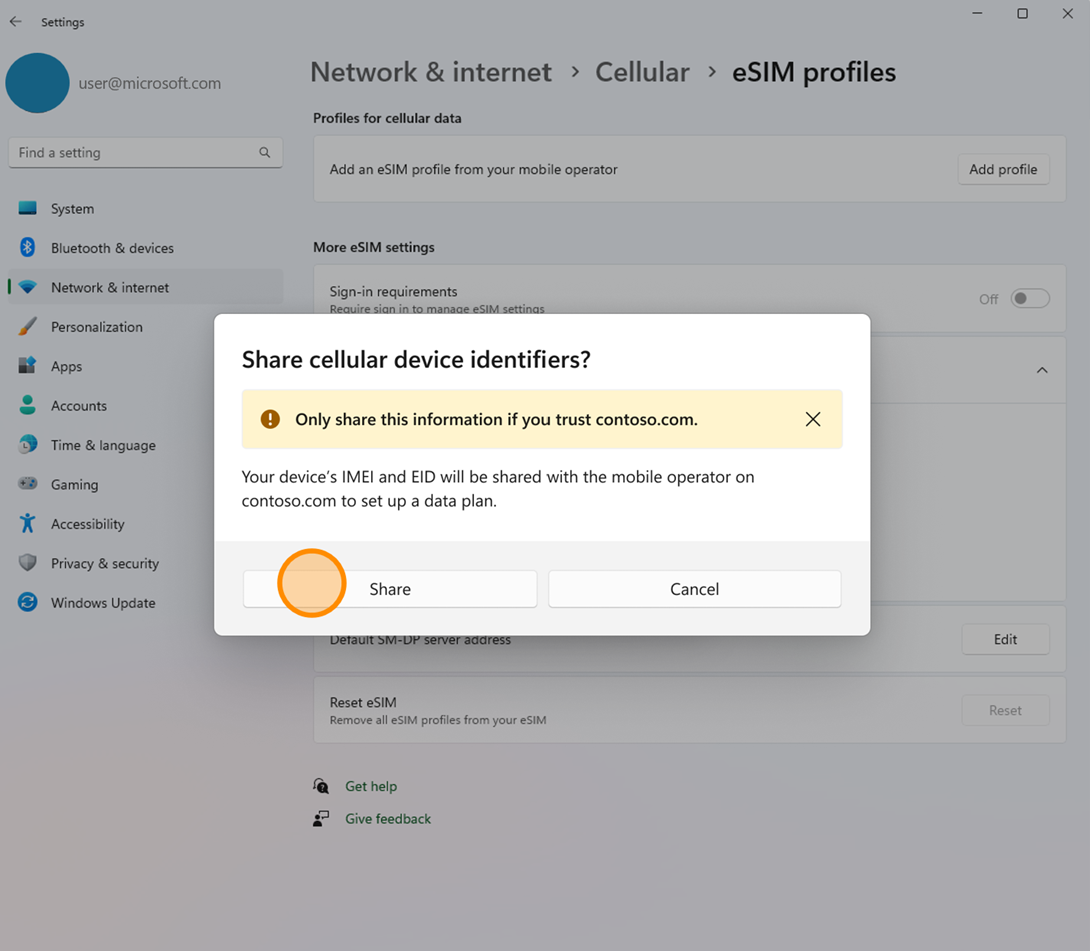Click the Time & language globe icon
The width and height of the screenshot is (1090, 951).
(28, 445)
